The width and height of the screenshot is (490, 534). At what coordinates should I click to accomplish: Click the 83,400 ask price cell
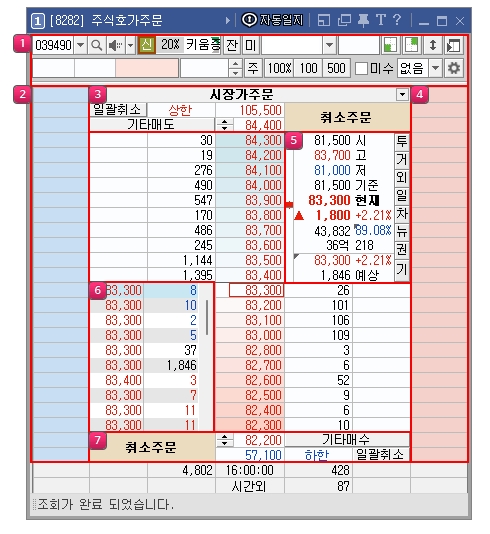pos(250,275)
